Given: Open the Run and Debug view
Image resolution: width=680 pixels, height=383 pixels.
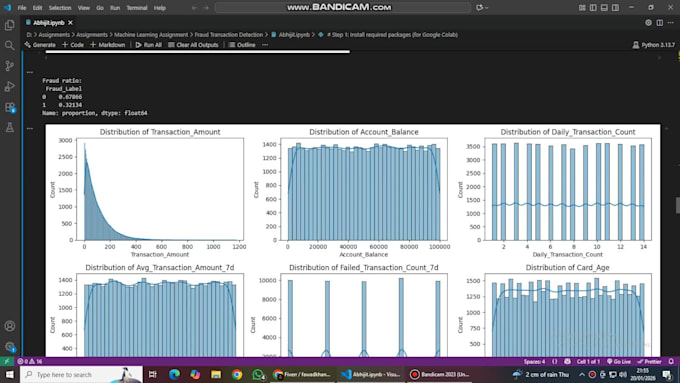Looking at the screenshot, I should coord(10,86).
